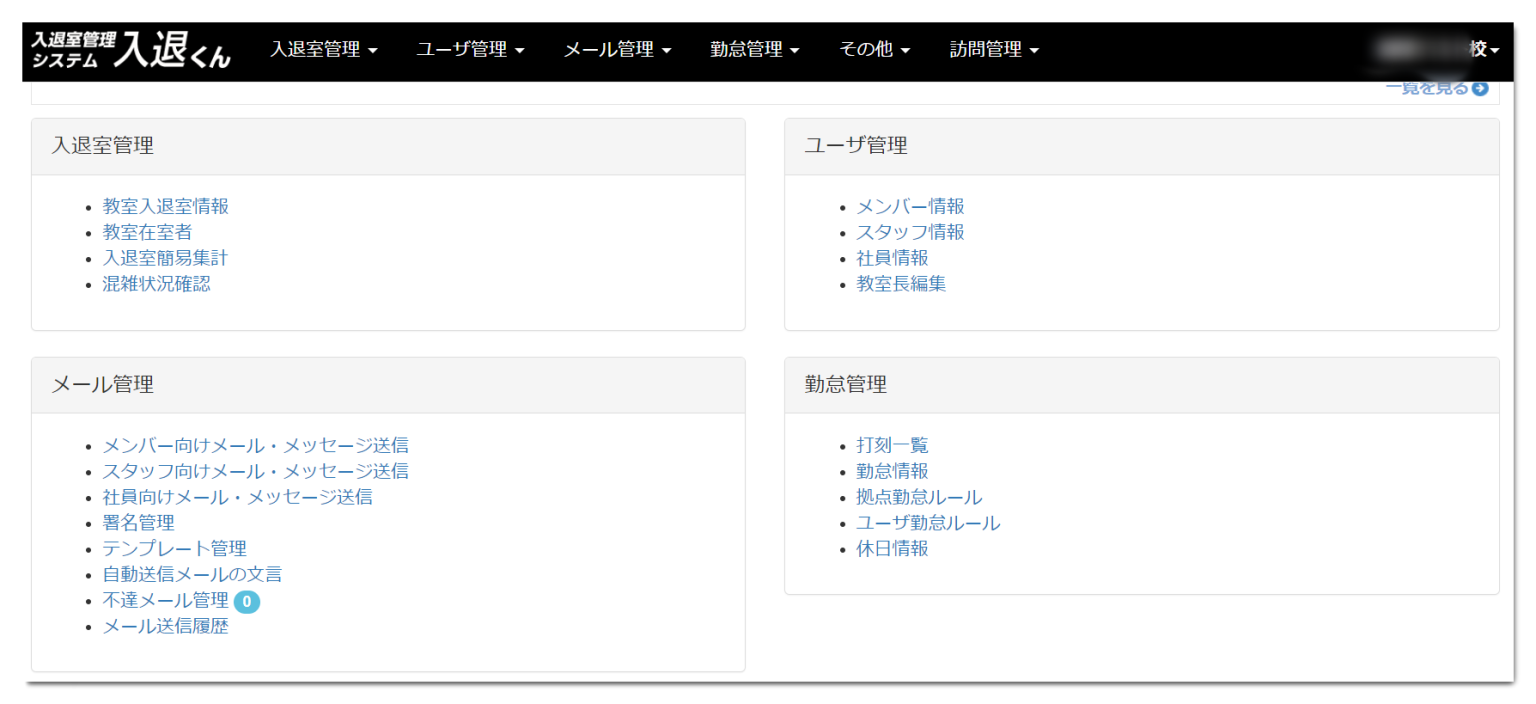The height and width of the screenshot is (704, 1536).
Task: Open 拠点勤怠ルール settings link
Action: [x=919, y=497]
